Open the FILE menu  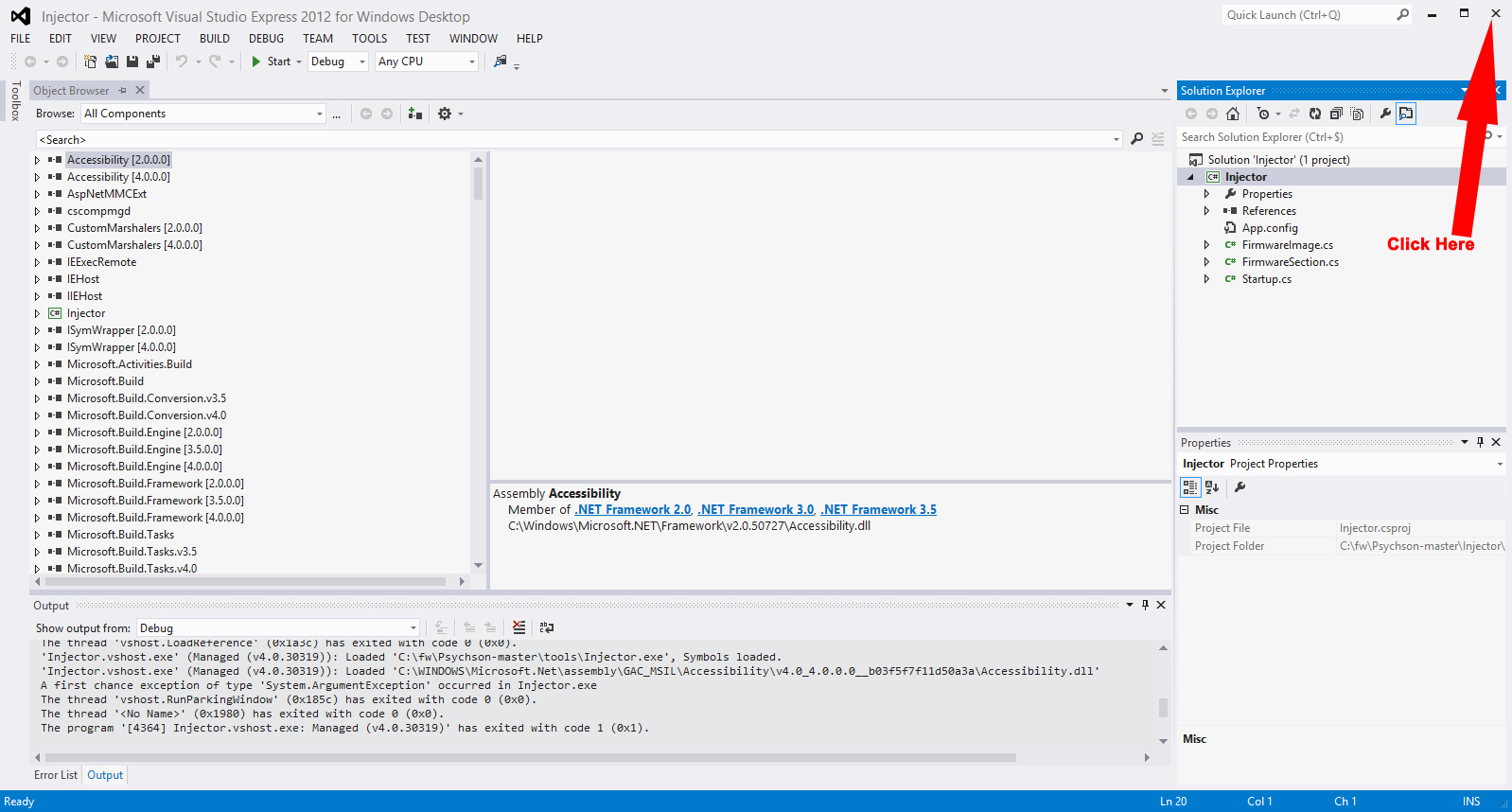tap(21, 39)
